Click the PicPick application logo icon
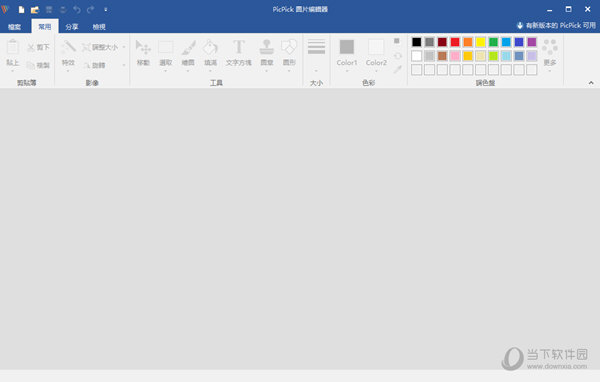 pyautogui.click(x=5, y=9)
